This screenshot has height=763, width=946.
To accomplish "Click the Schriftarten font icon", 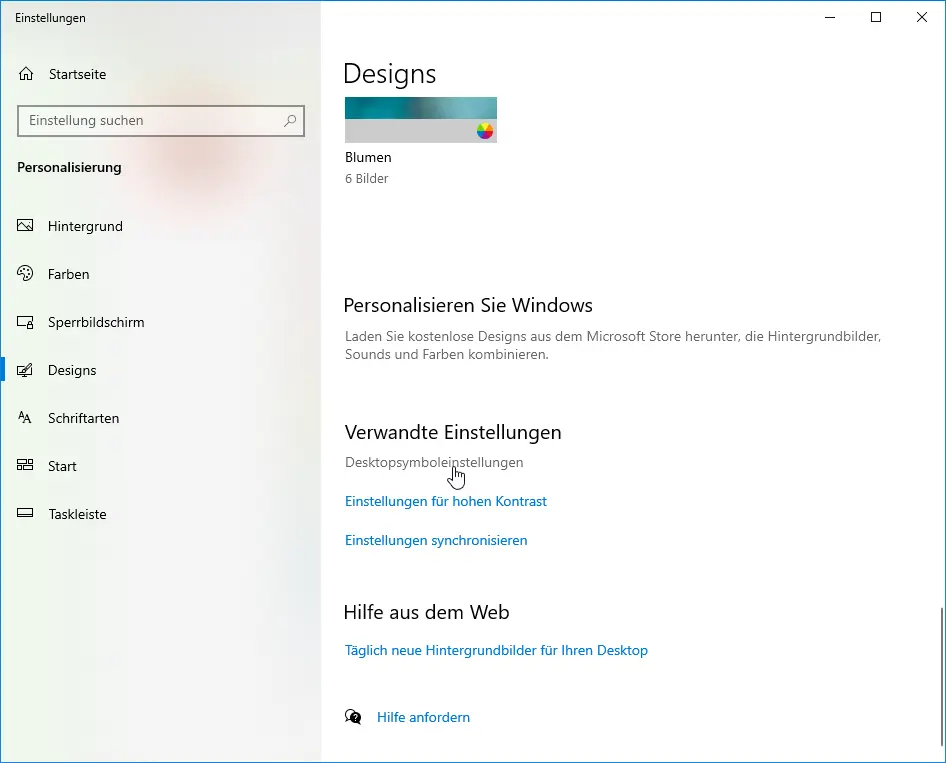I will click(x=25, y=417).
